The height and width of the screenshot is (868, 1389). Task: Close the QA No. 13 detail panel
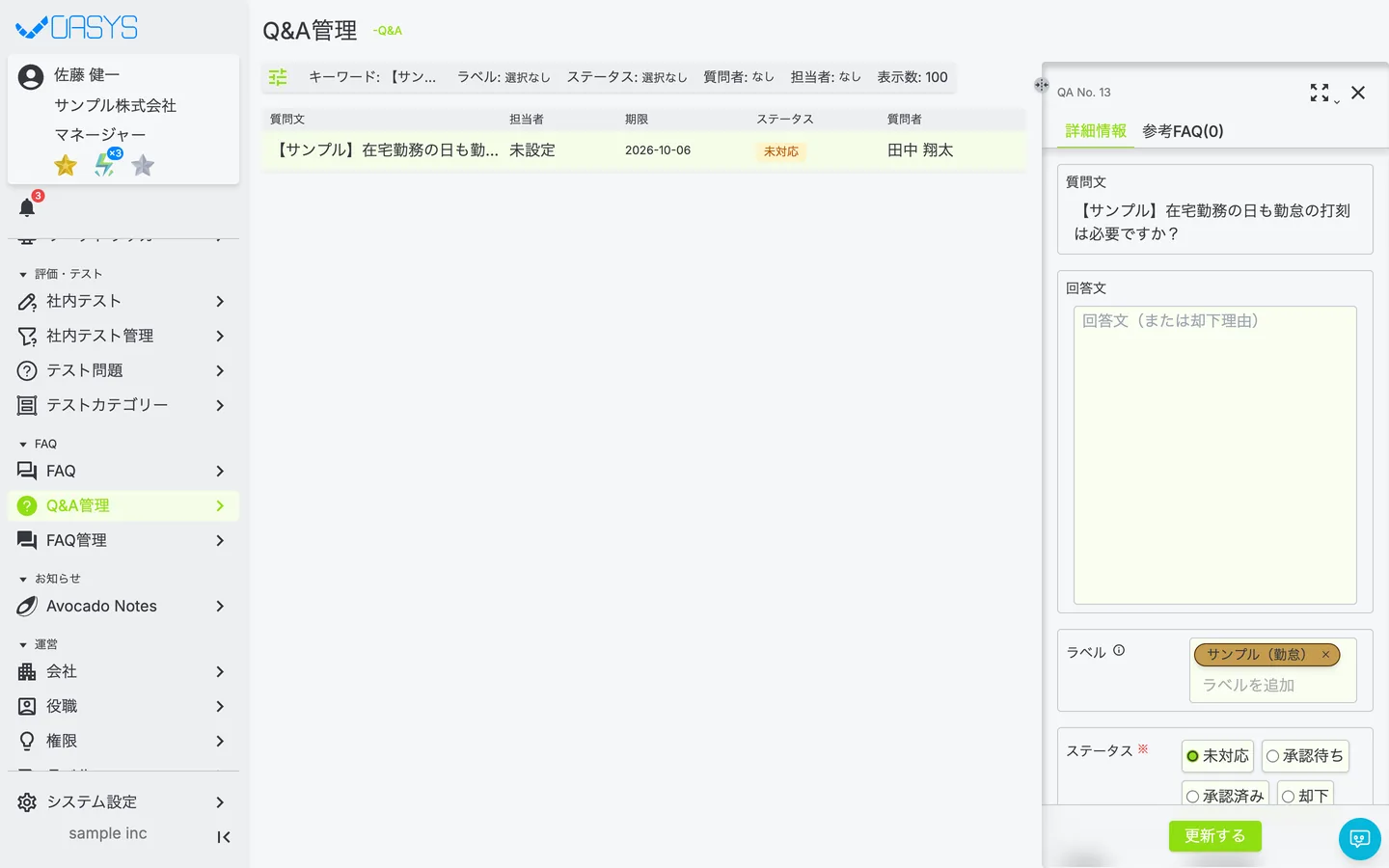click(1358, 93)
